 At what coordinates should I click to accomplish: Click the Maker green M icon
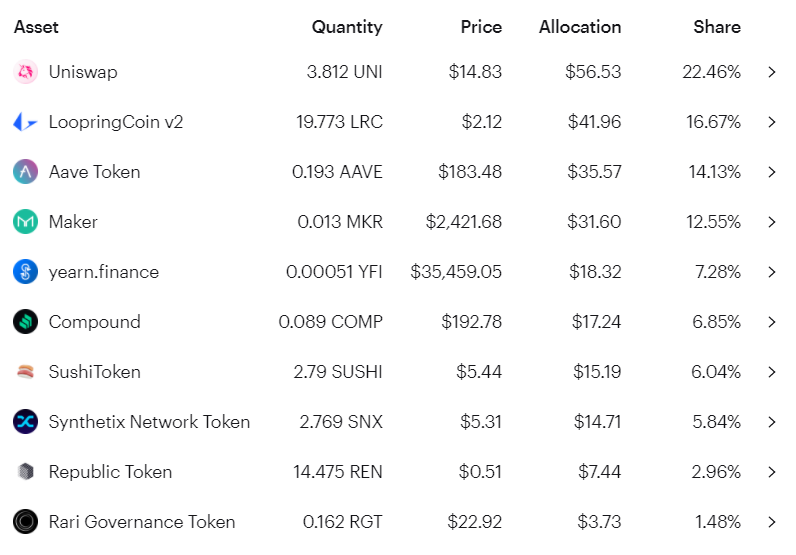25,222
